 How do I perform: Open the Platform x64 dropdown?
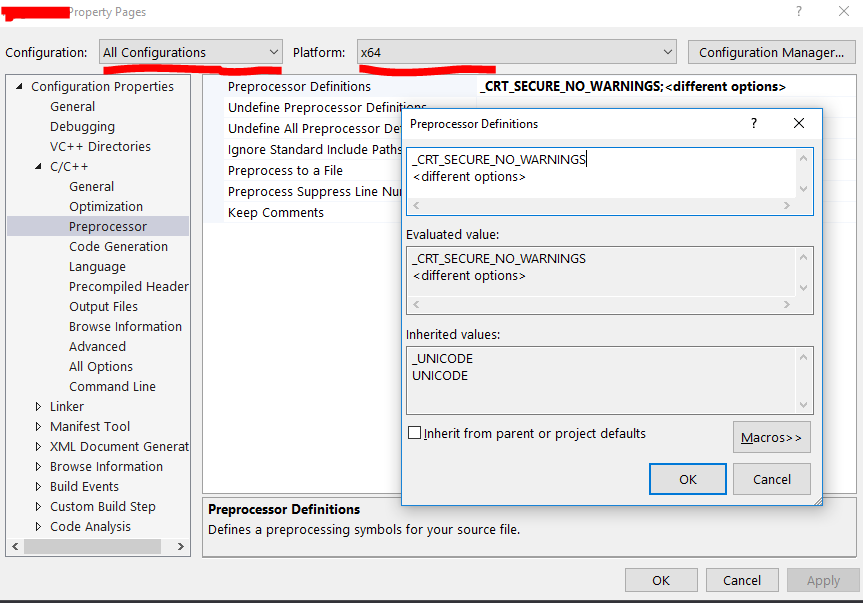(x=517, y=52)
